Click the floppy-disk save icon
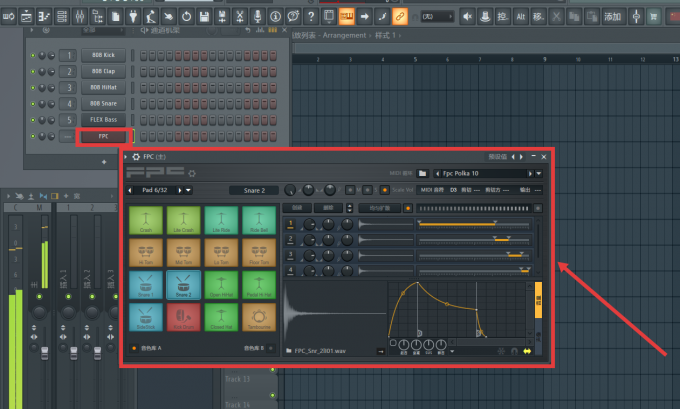Viewport: 680px width, 409px height. point(204,17)
